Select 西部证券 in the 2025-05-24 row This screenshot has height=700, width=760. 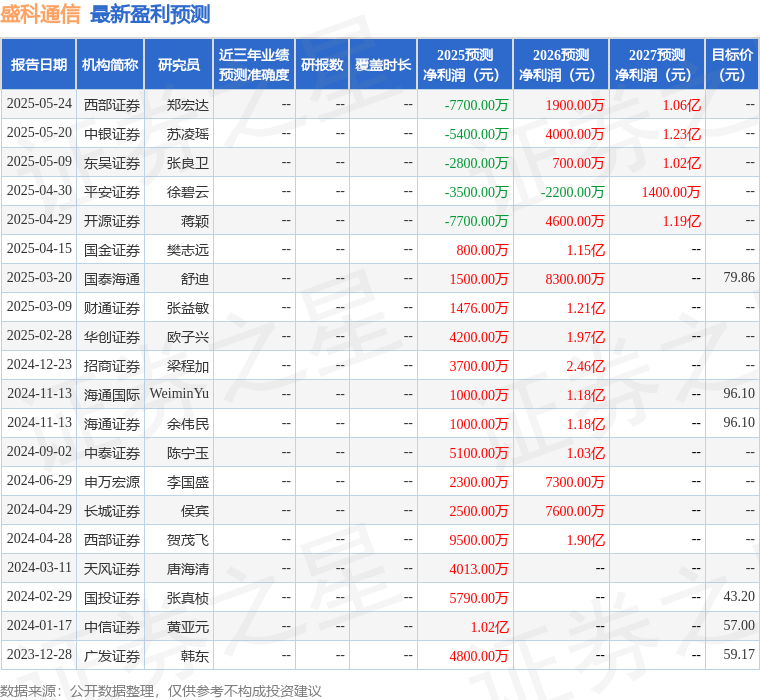point(112,105)
